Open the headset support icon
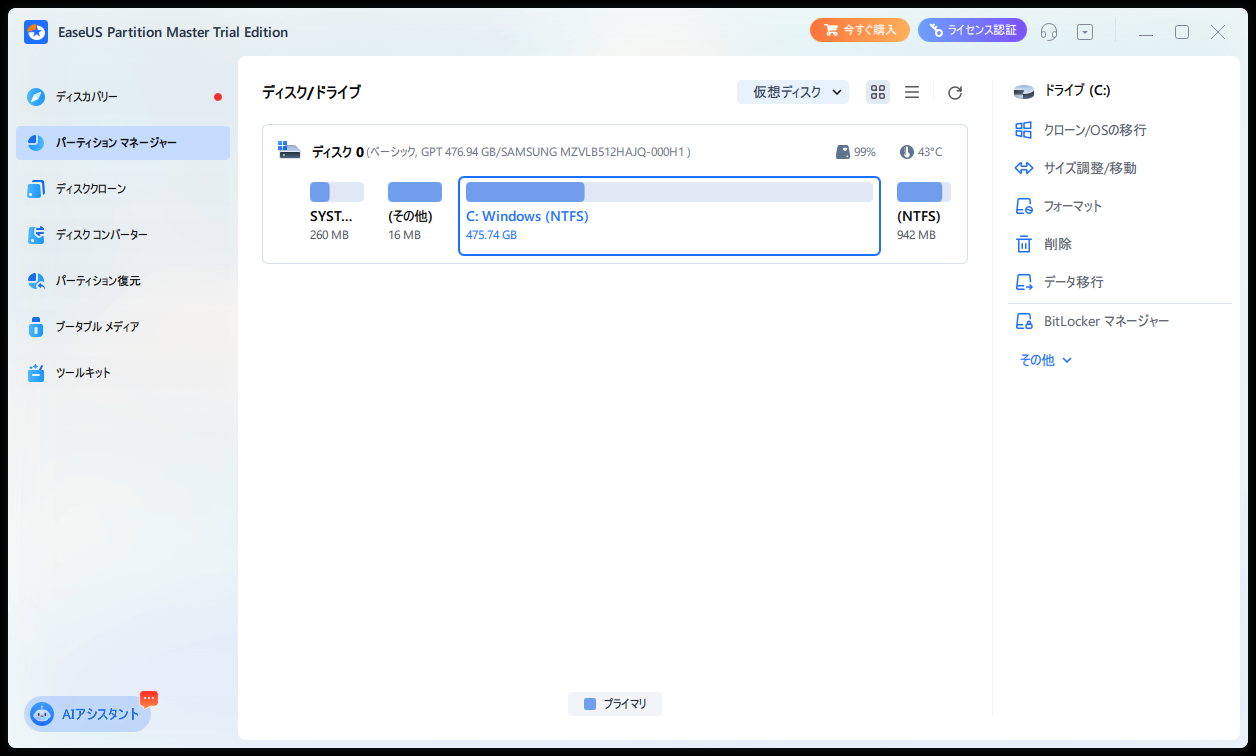 coord(1049,32)
